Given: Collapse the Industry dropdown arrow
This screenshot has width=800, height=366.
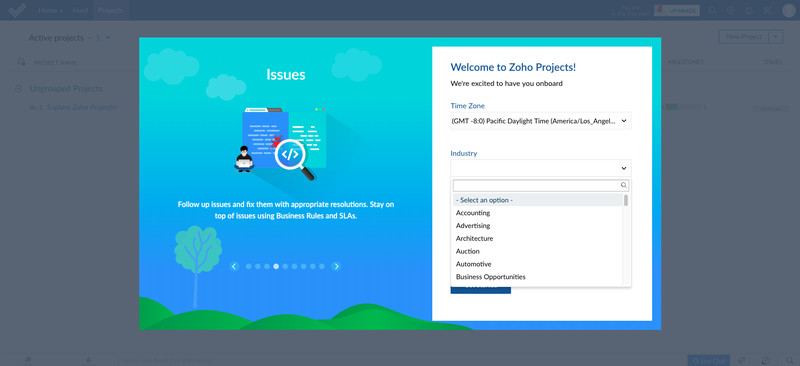Looking at the screenshot, I should [x=623, y=168].
